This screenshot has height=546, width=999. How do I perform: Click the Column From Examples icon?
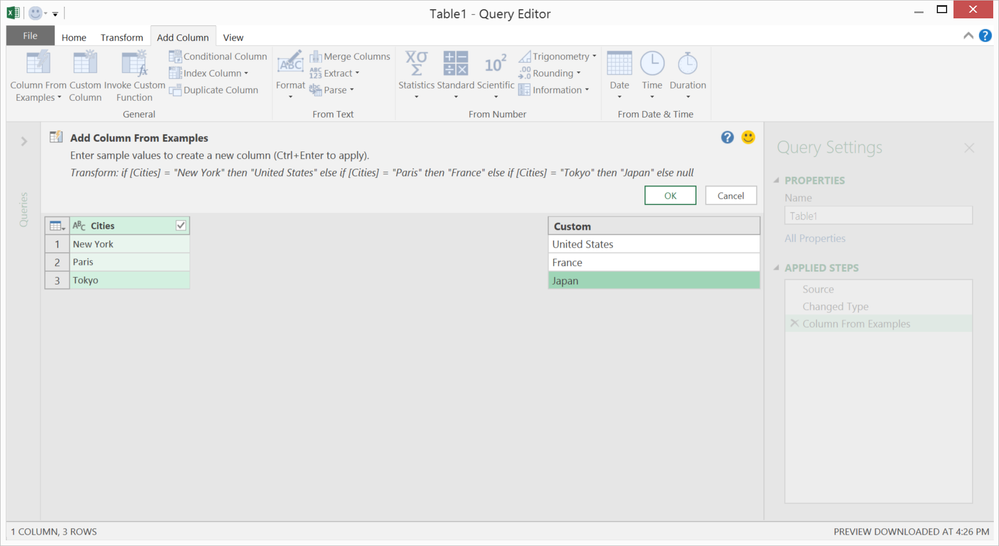click(x=38, y=62)
